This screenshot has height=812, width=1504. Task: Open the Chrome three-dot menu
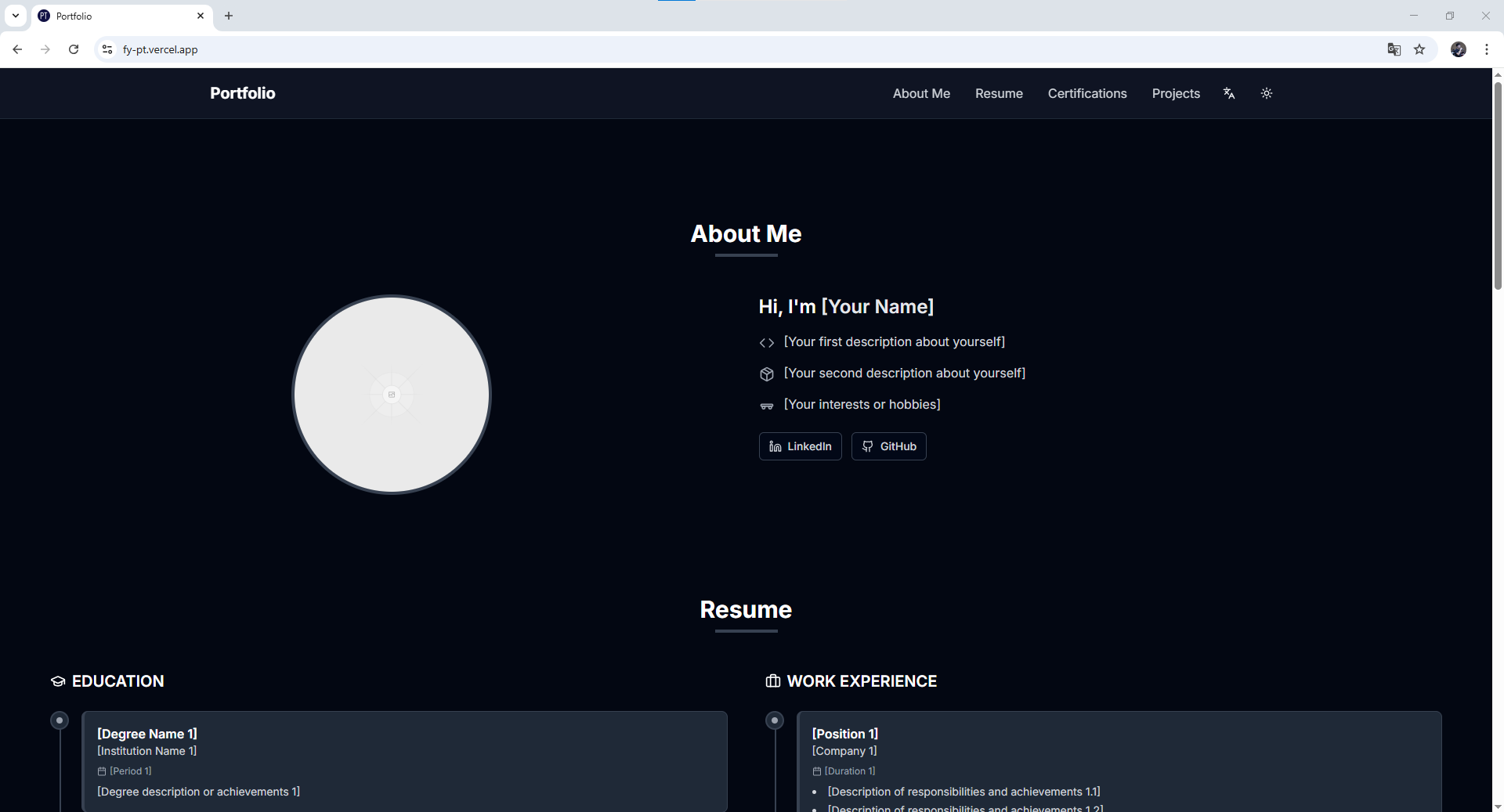coord(1488,49)
